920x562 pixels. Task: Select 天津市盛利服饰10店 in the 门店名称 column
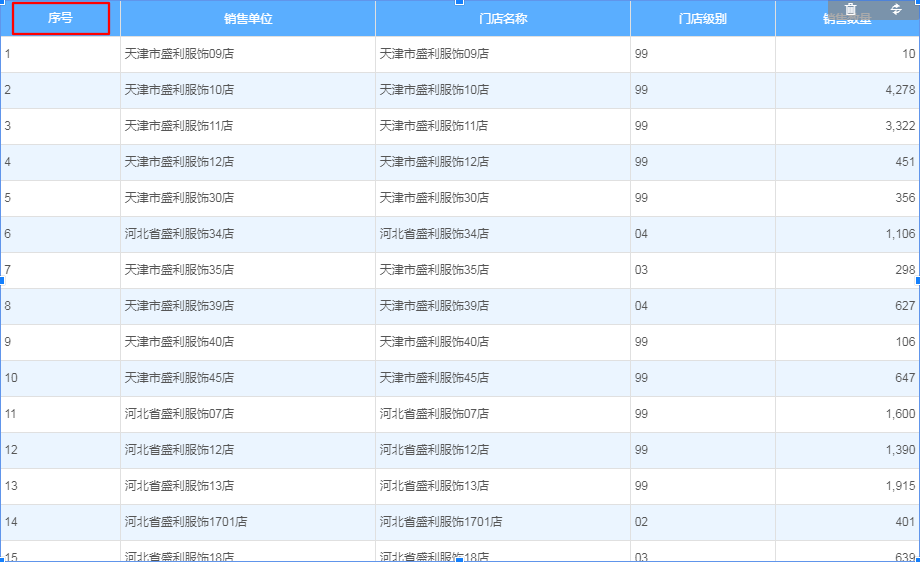pyautogui.click(x=434, y=90)
